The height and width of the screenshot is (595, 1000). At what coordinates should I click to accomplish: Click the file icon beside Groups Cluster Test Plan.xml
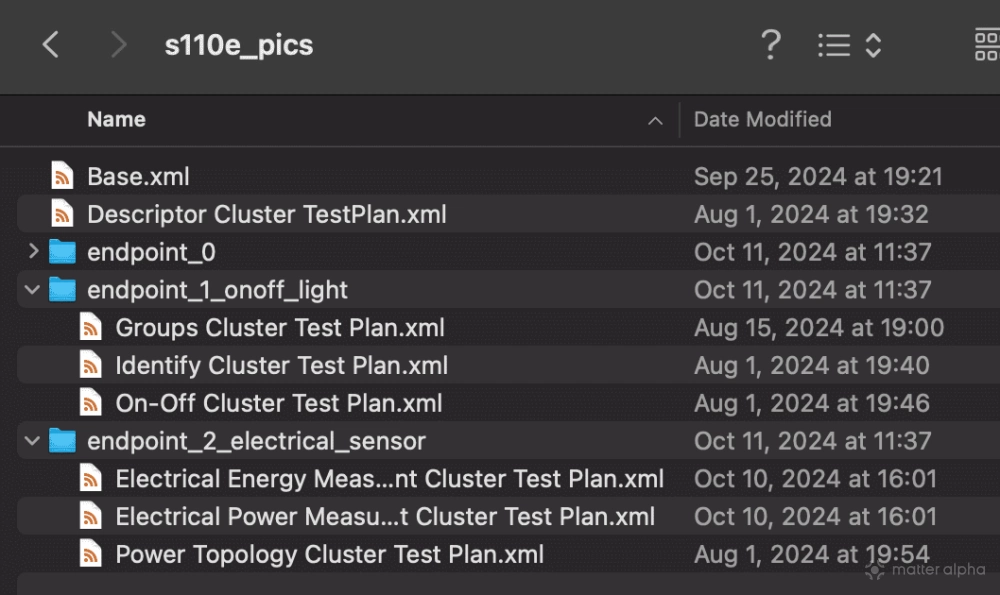(90, 327)
